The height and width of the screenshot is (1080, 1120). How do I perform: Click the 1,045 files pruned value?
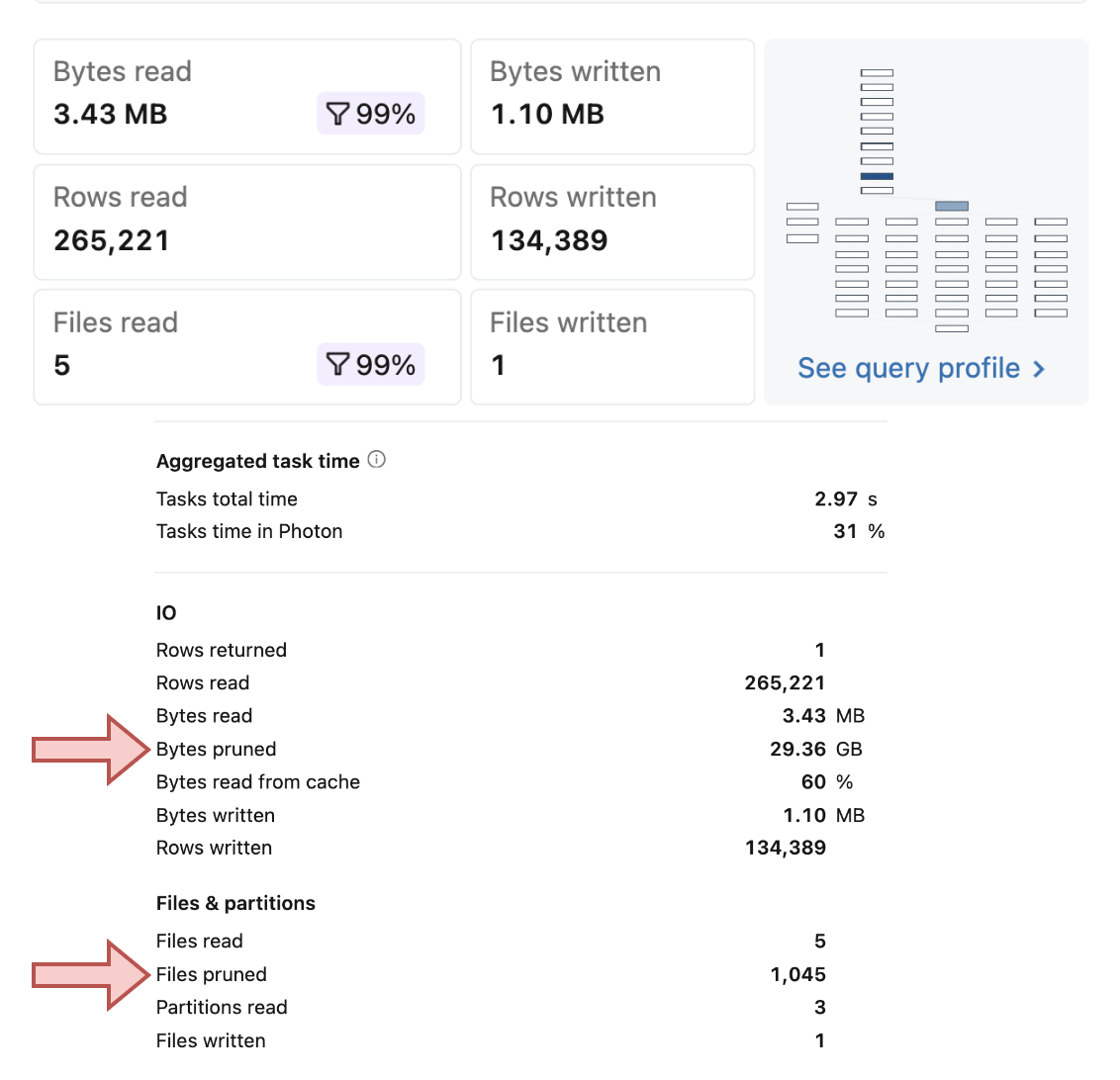797,974
